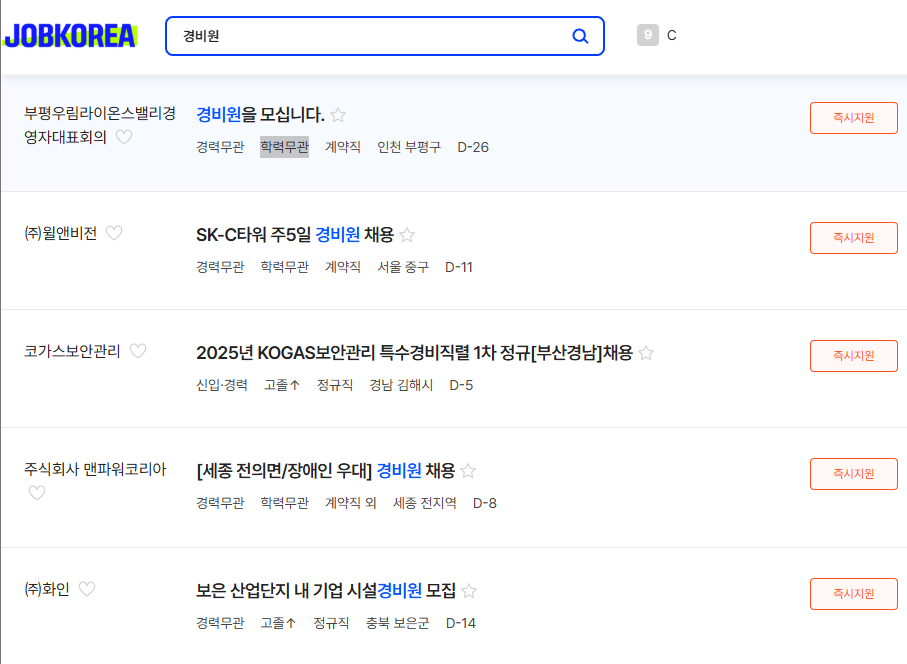
Task: Click 충북 보은군 location text
Action: (397, 622)
